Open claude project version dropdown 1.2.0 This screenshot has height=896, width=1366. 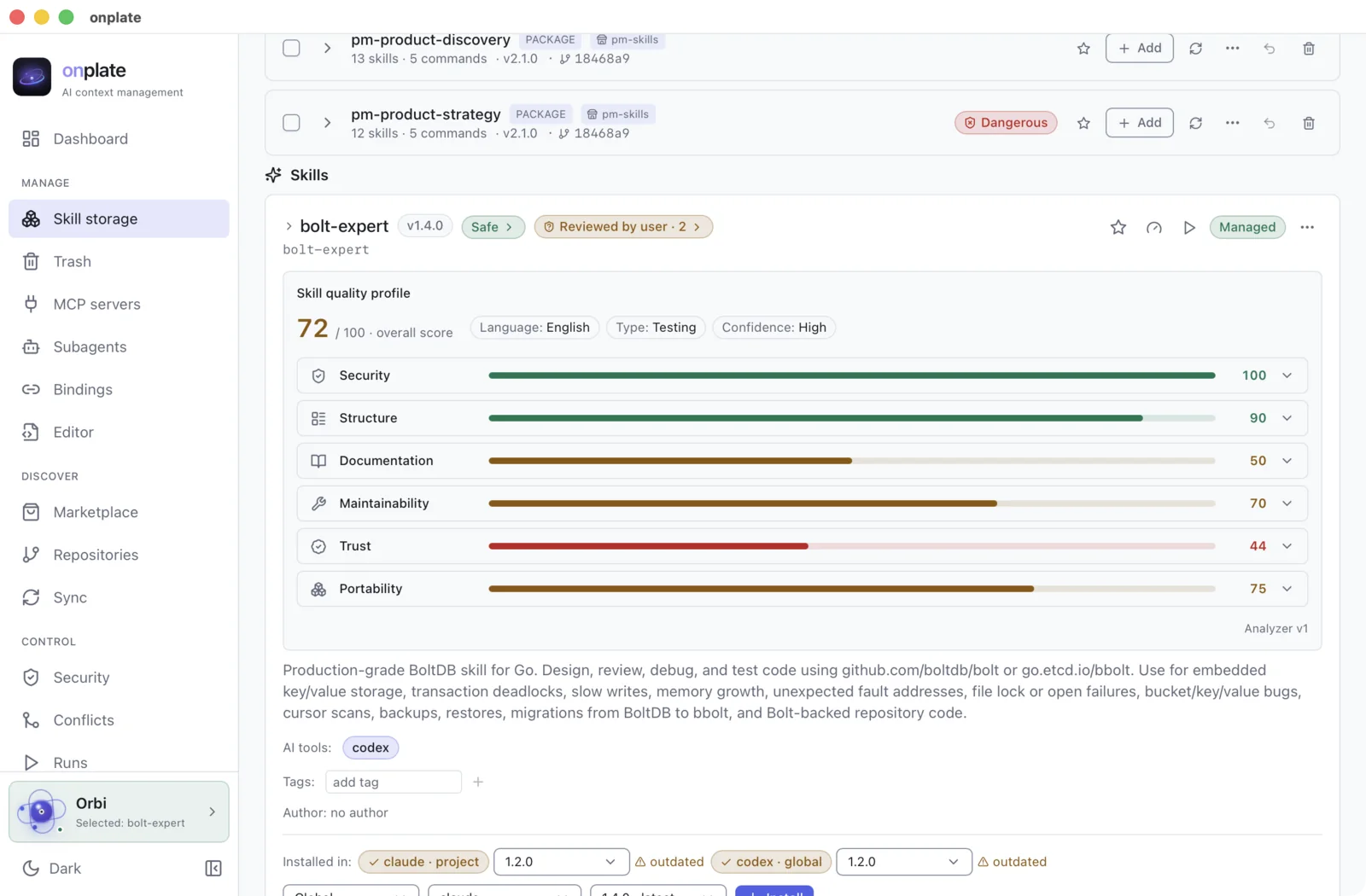click(x=561, y=862)
